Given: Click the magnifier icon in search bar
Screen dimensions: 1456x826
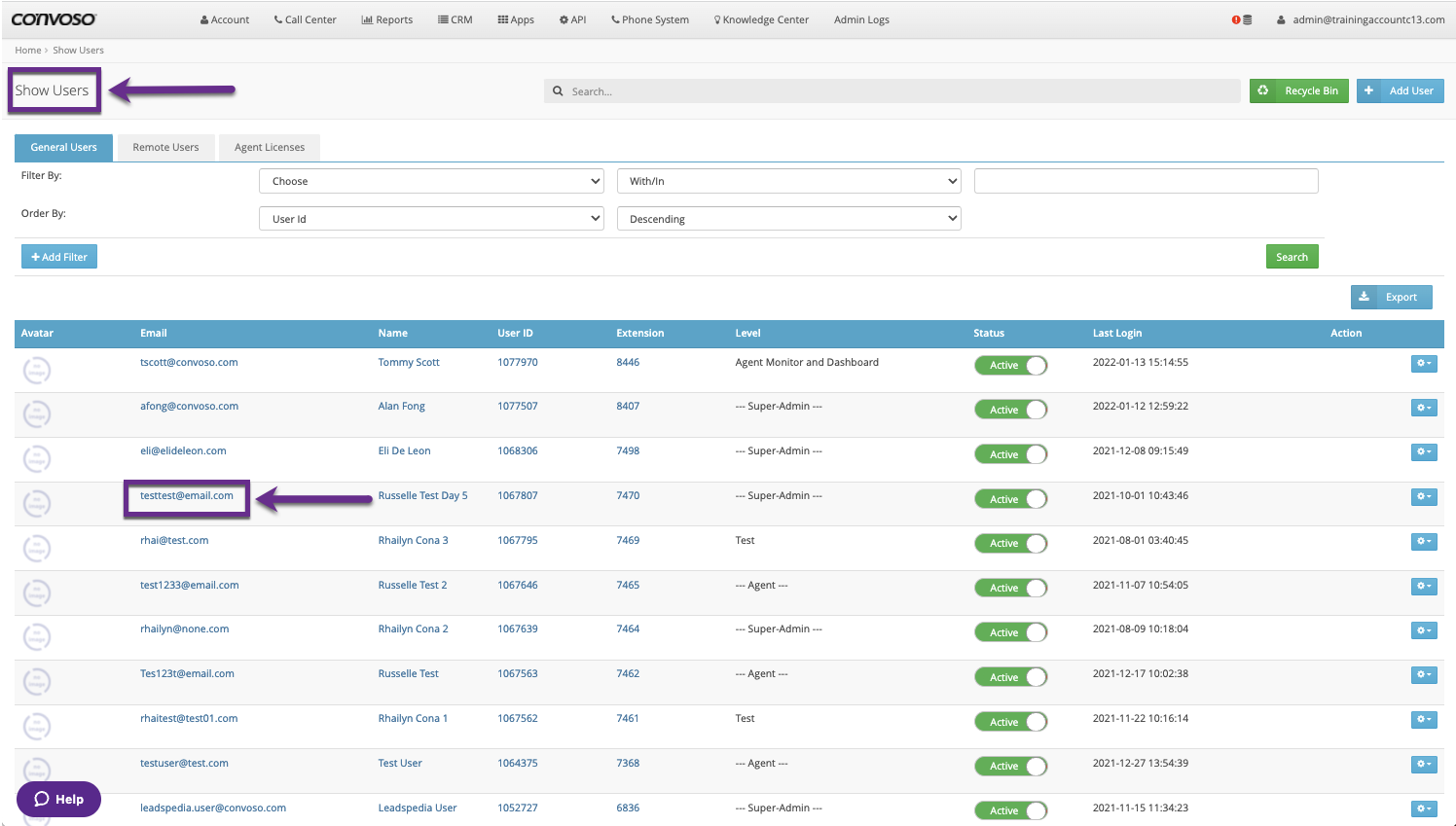Looking at the screenshot, I should [x=558, y=91].
